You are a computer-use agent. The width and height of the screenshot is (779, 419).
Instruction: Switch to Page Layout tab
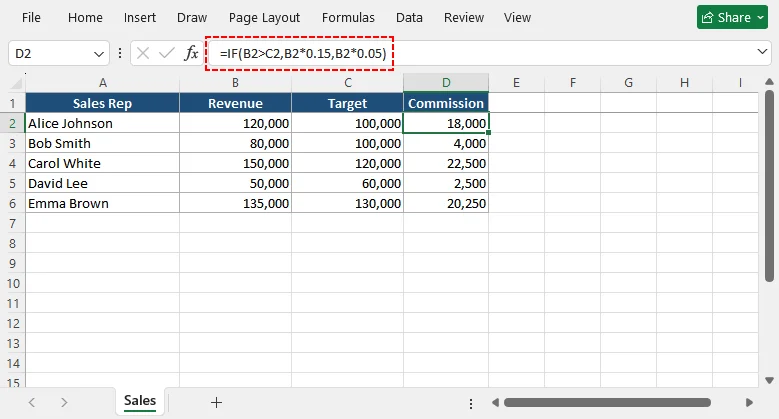coord(264,17)
